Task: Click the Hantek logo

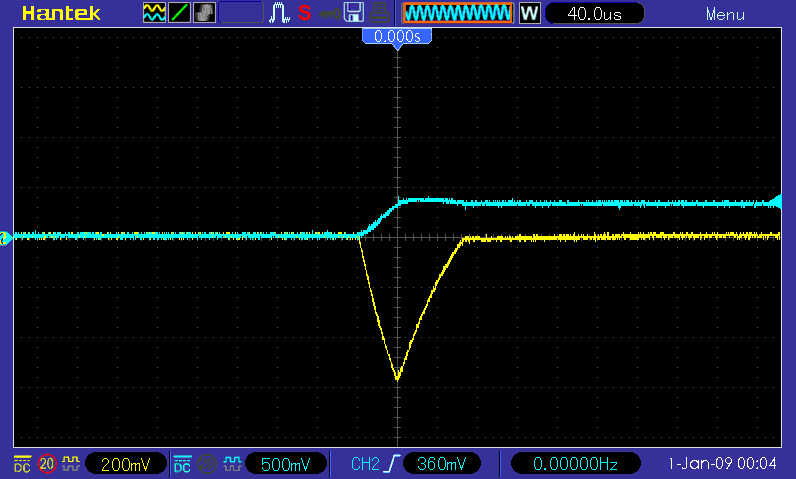Action: (x=61, y=13)
